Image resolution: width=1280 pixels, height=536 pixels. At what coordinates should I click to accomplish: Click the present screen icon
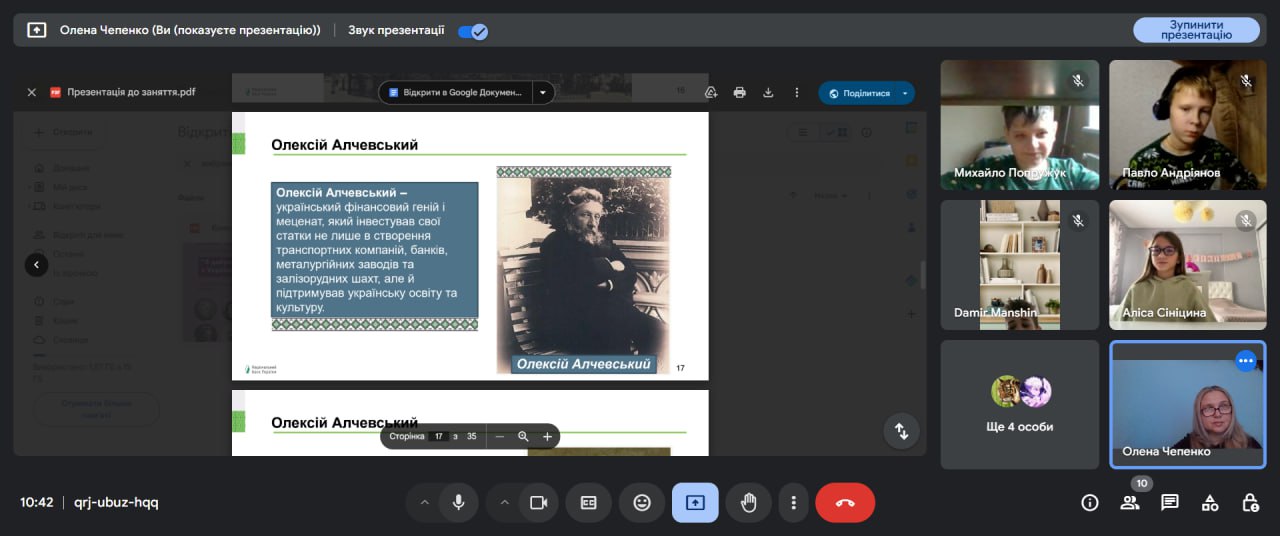click(x=695, y=503)
